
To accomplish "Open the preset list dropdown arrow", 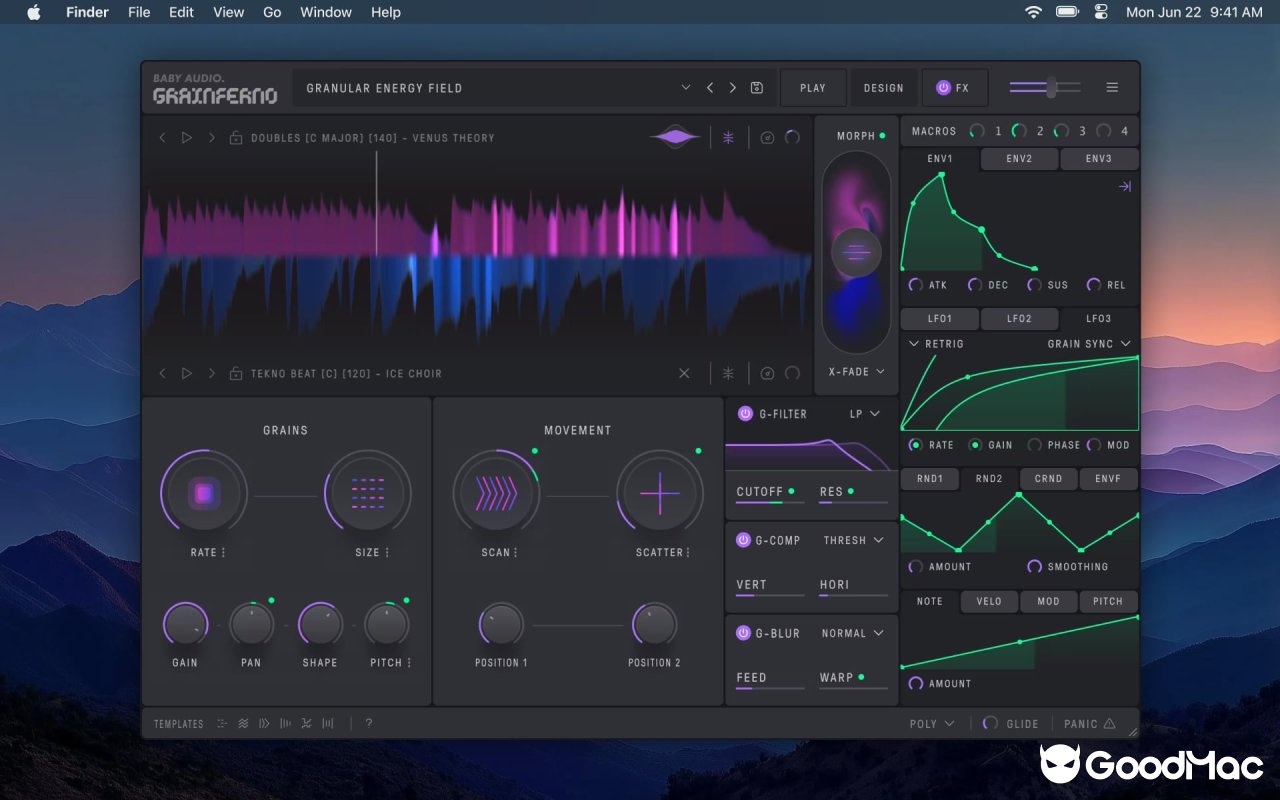I will click(x=686, y=88).
